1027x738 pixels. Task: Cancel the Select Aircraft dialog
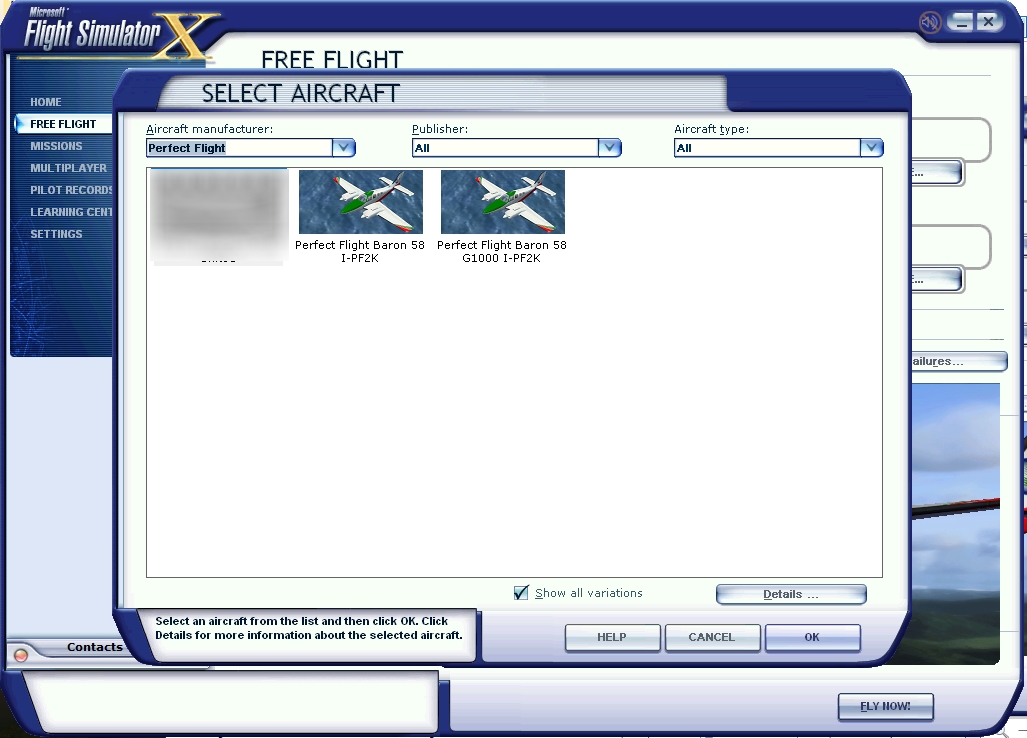pos(712,637)
